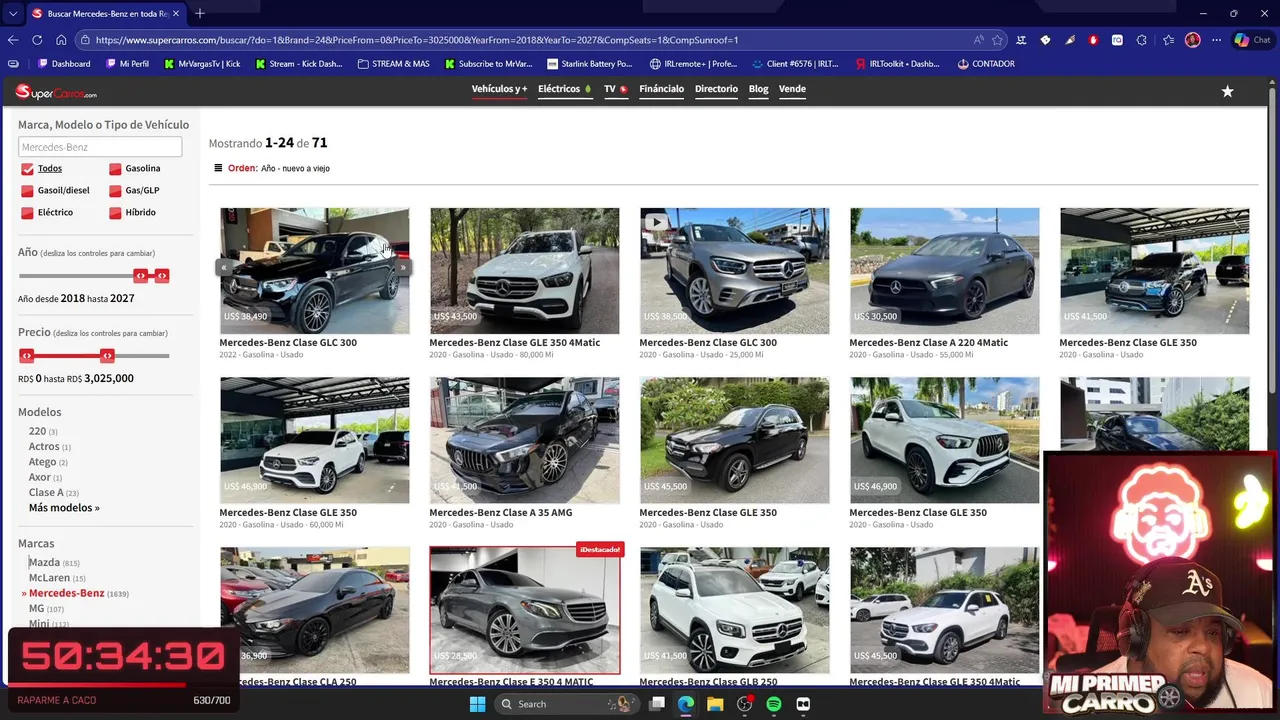Click the year slider right handle
The height and width of the screenshot is (720, 1280).
point(162,276)
